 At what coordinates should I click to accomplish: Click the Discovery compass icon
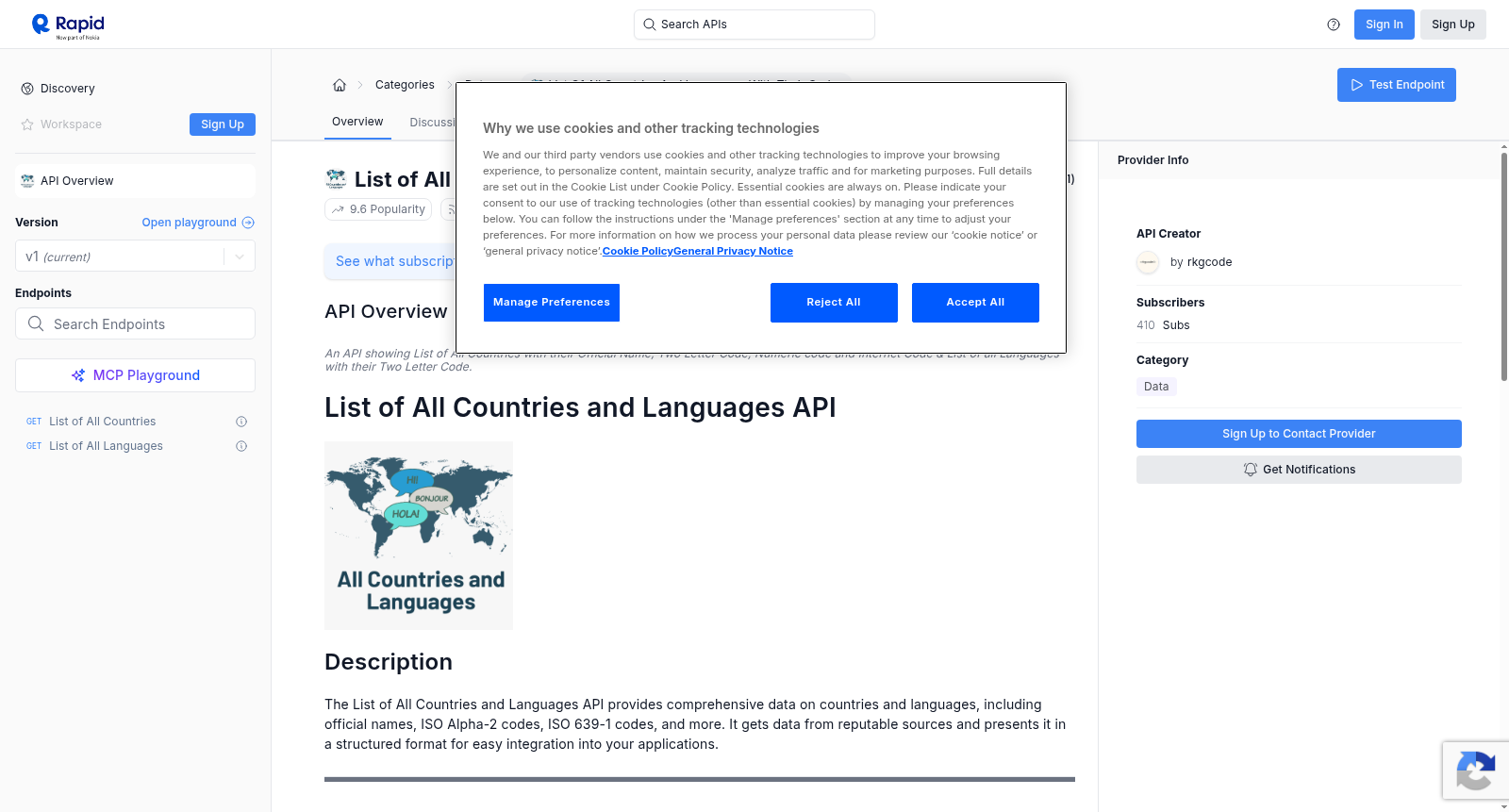tap(27, 89)
